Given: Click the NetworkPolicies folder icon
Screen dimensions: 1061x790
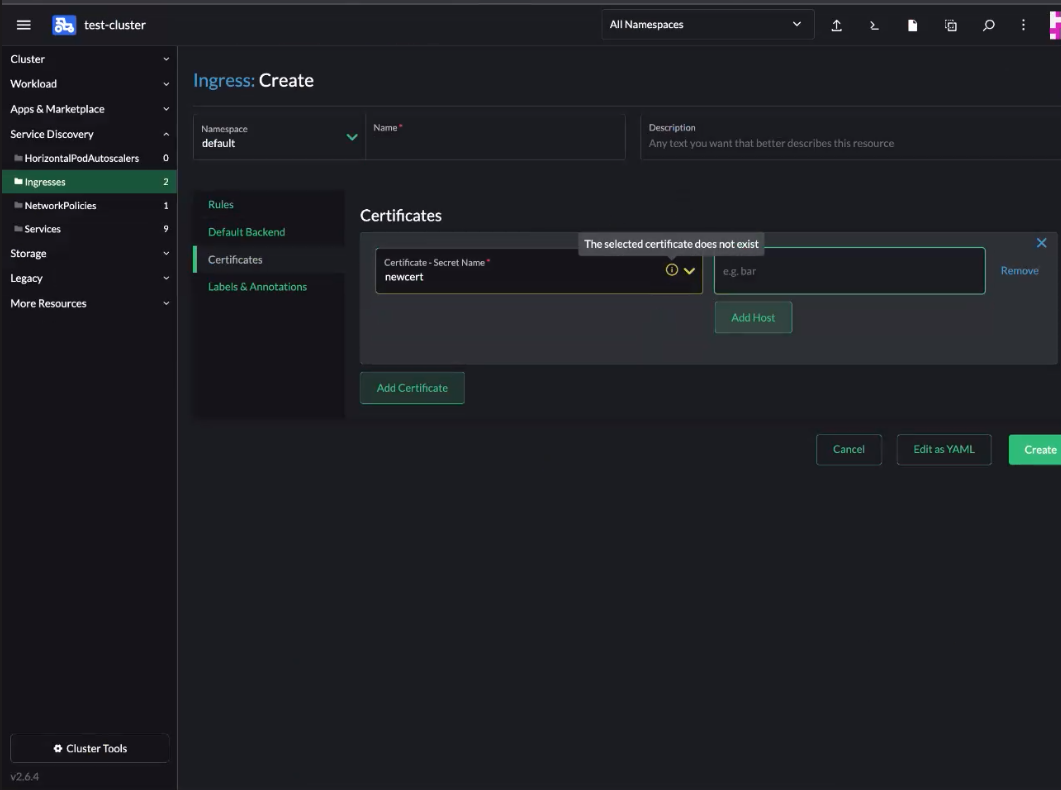Looking at the screenshot, I should [18, 205].
